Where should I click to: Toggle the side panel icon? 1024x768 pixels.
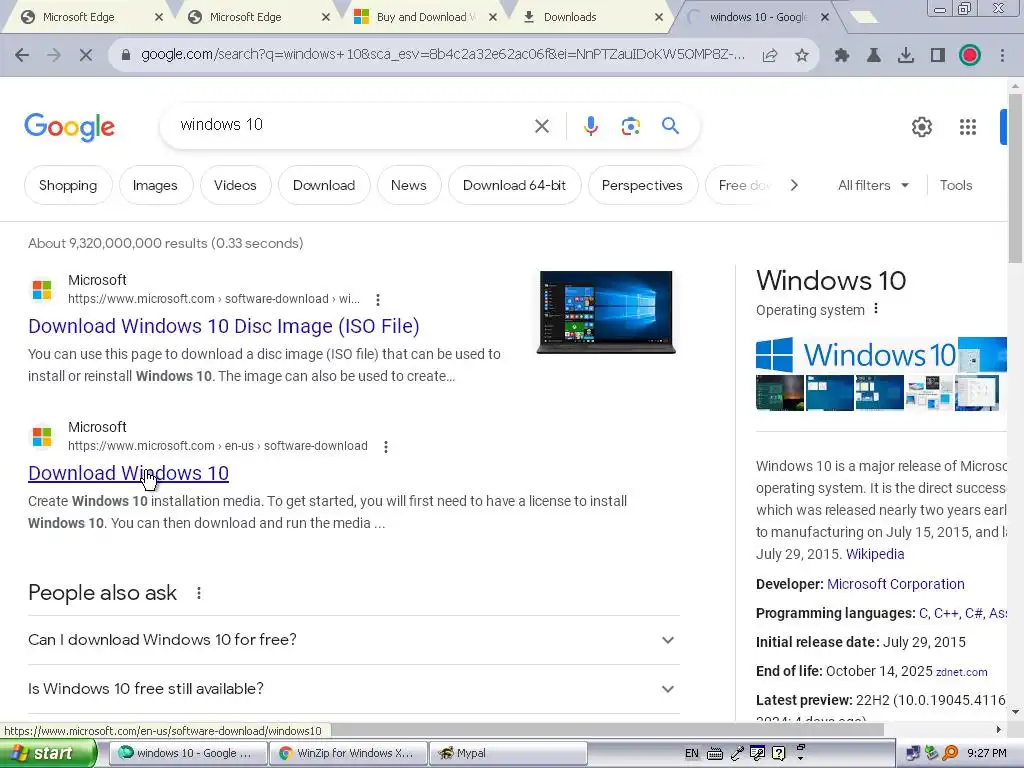938,56
